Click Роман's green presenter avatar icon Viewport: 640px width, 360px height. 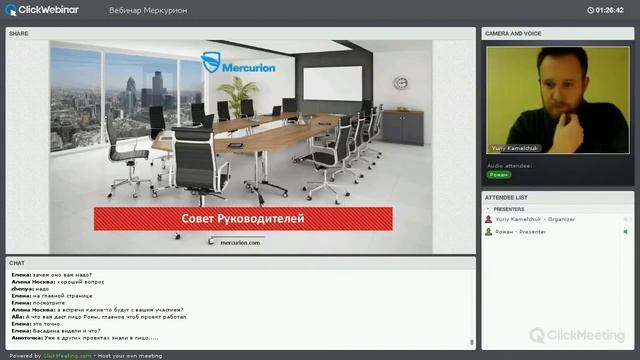click(488, 232)
